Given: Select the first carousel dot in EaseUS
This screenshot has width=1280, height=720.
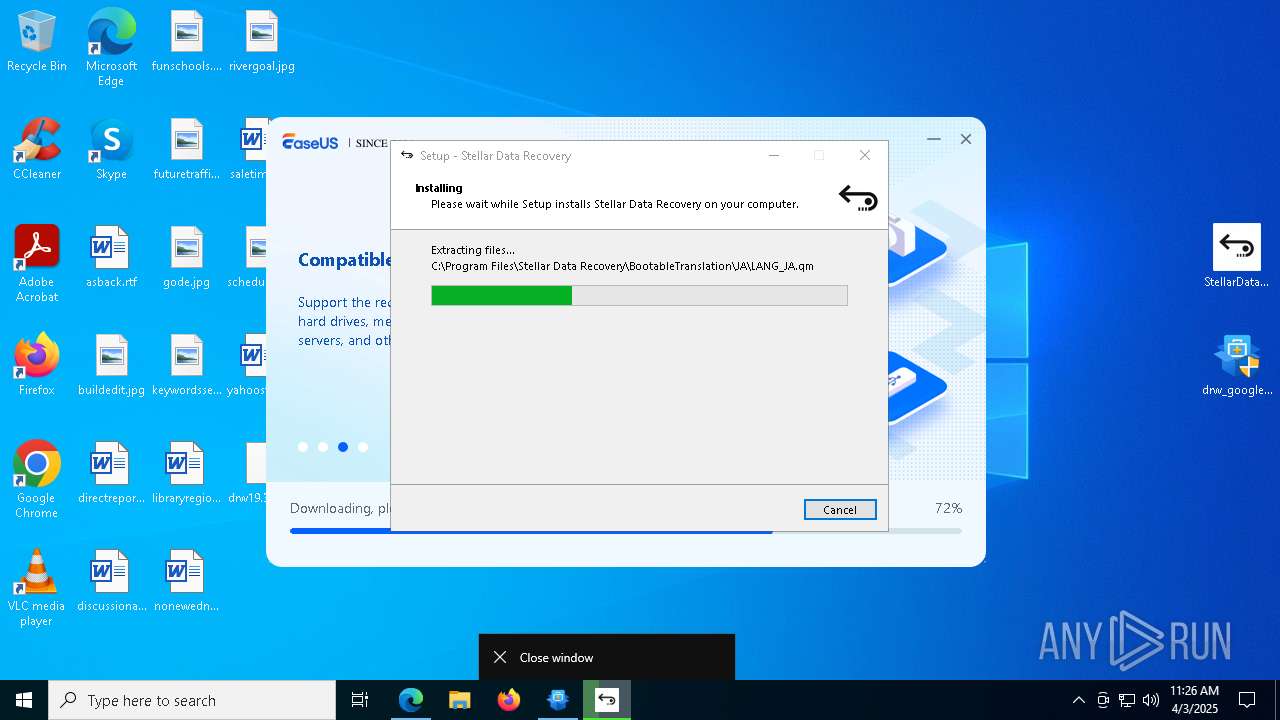Looking at the screenshot, I should (303, 447).
